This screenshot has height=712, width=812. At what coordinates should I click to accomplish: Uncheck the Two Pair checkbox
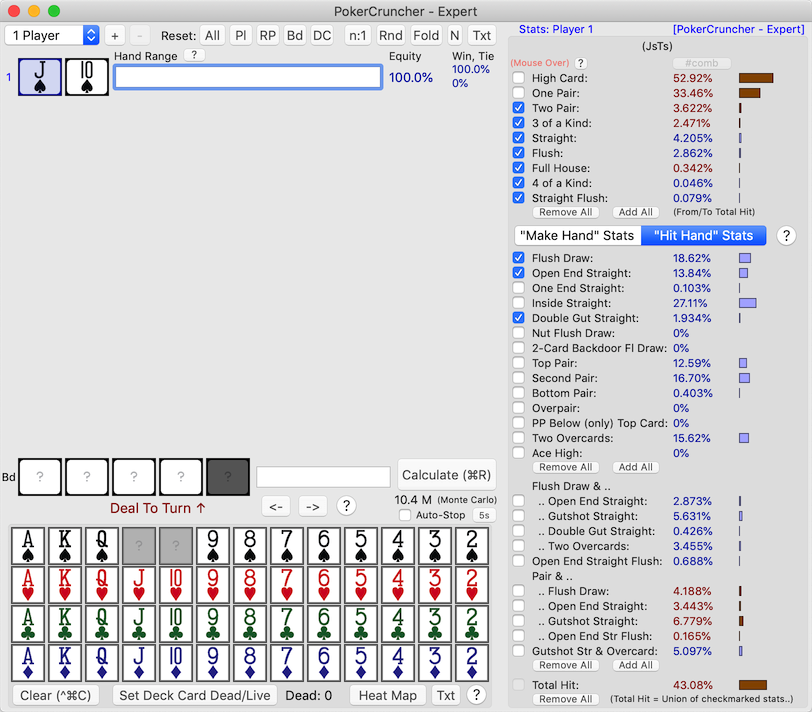518,108
